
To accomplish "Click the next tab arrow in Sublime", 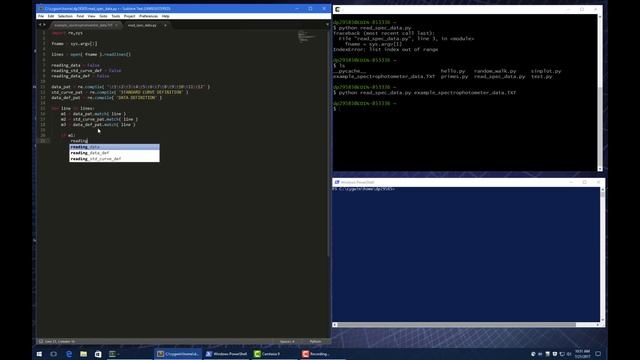I will click(44, 25).
